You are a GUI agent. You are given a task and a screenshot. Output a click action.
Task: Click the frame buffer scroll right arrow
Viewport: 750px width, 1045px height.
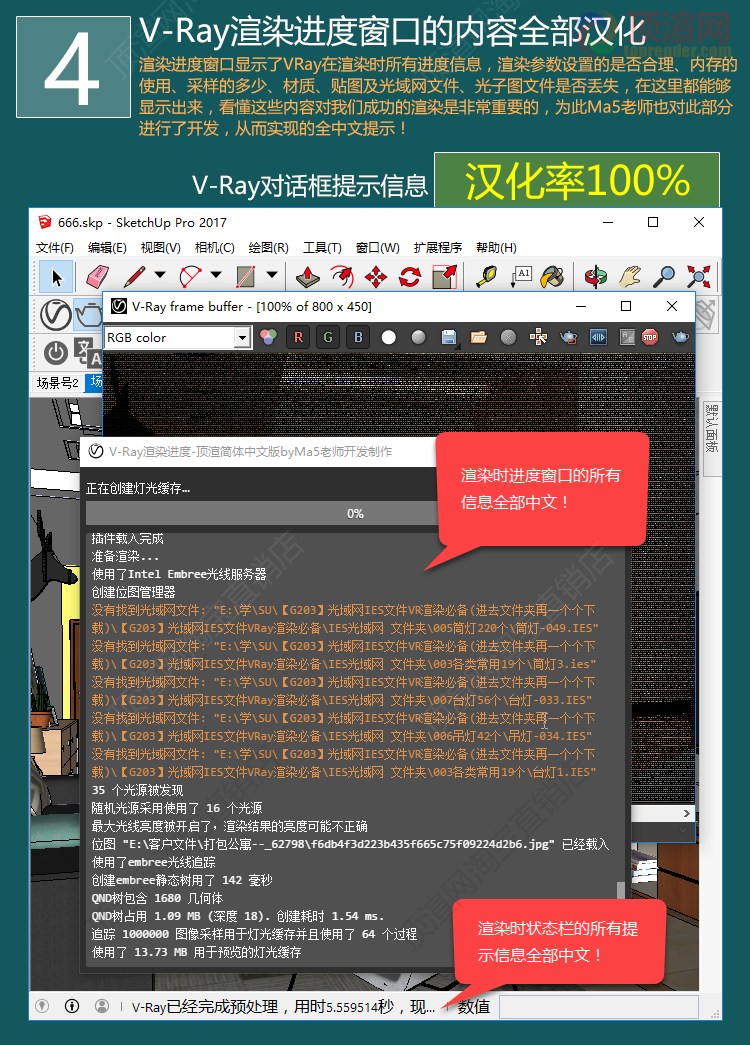tap(687, 813)
